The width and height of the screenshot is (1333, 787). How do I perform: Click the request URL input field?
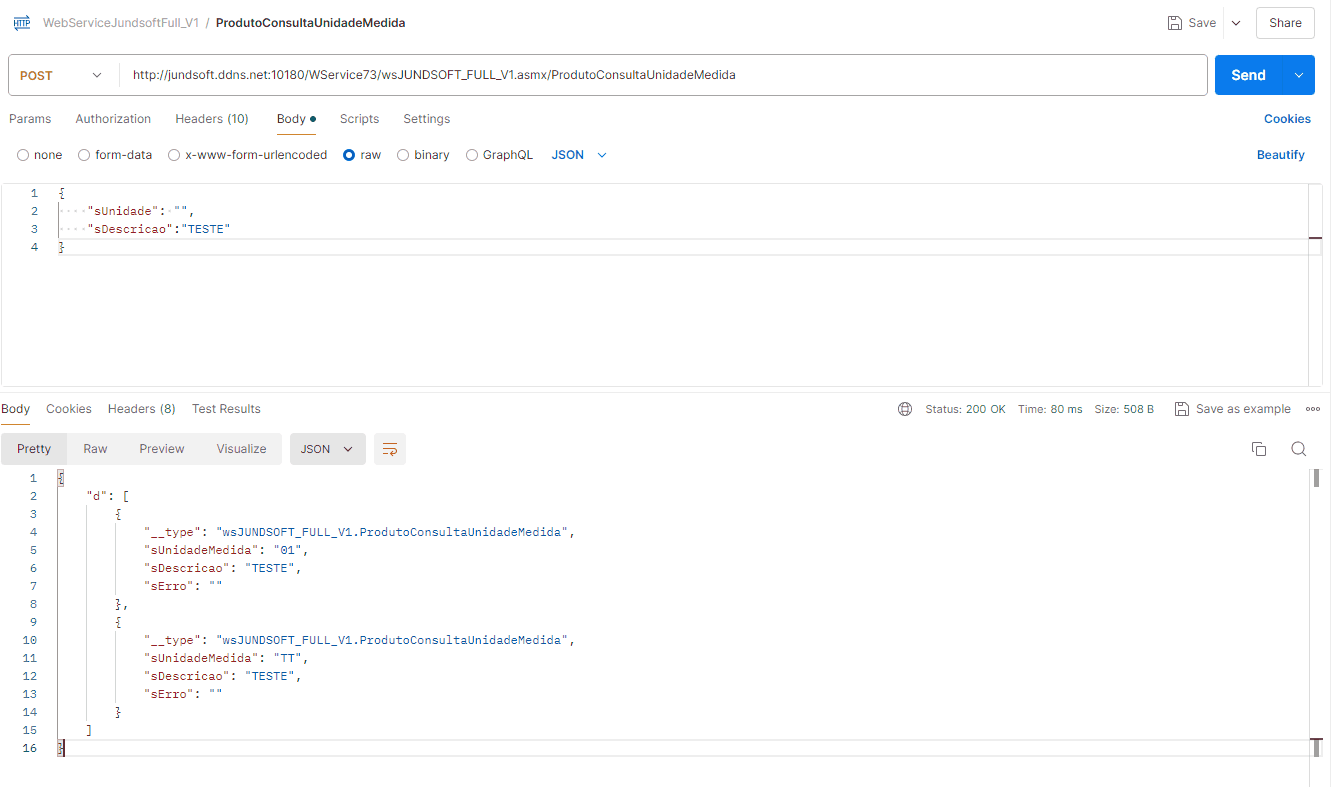[660, 75]
